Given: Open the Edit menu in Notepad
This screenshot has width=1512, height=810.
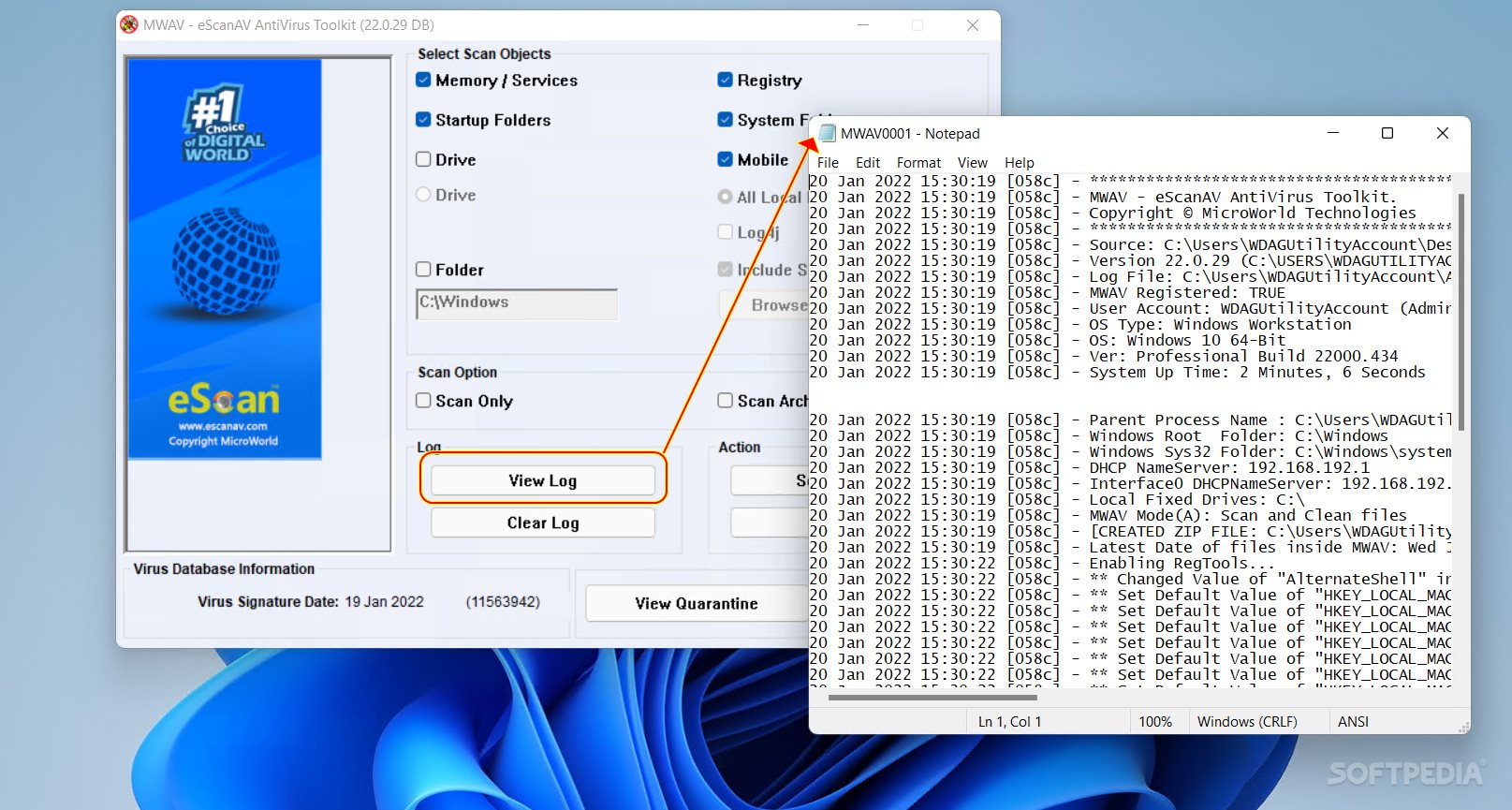Looking at the screenshot, I should click(868, 162).
